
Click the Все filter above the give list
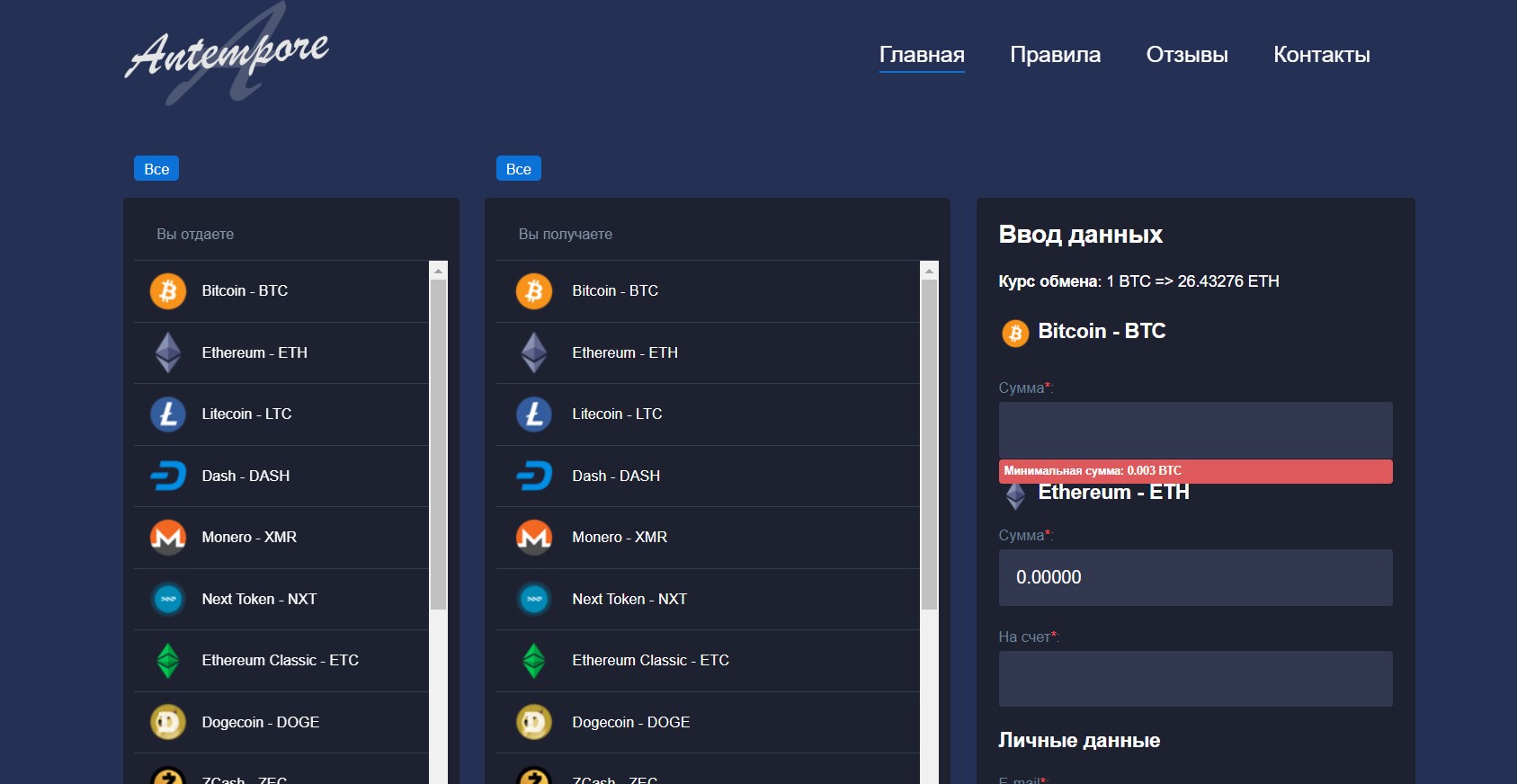(x=156, y=169)
